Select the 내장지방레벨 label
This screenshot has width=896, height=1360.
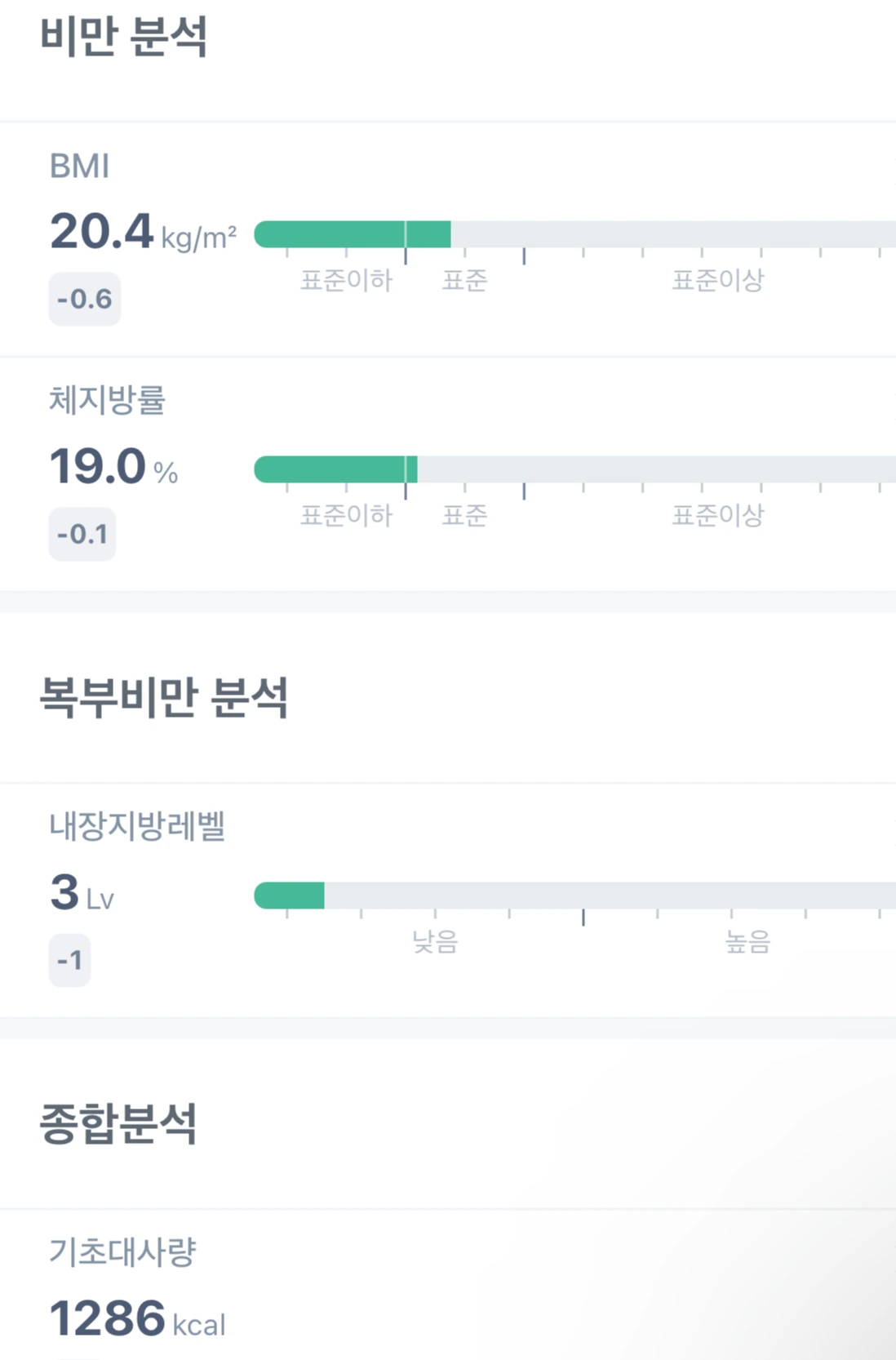click(x=137, y=826)
